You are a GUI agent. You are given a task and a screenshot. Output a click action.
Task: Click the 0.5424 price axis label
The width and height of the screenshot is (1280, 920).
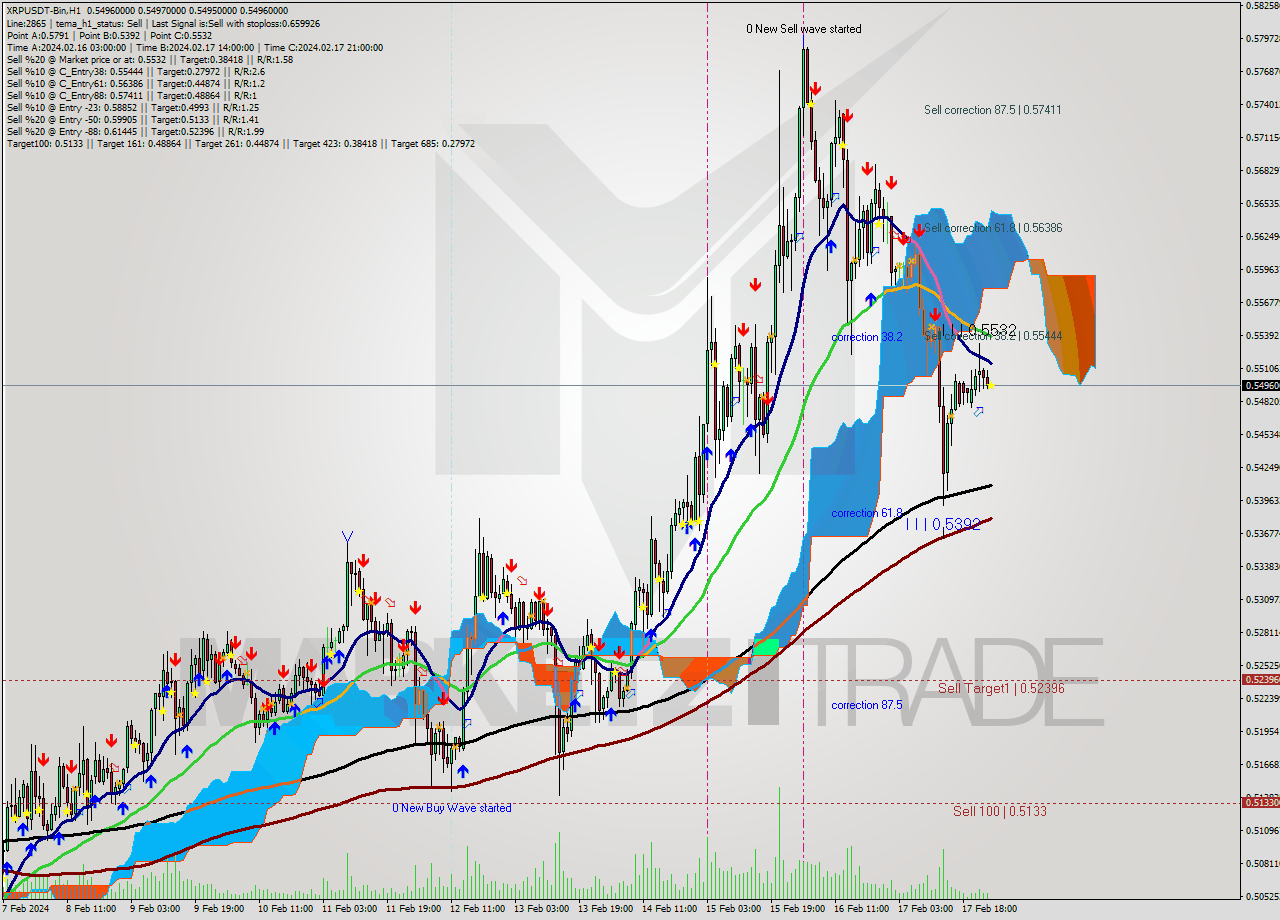pos(1261,467)
